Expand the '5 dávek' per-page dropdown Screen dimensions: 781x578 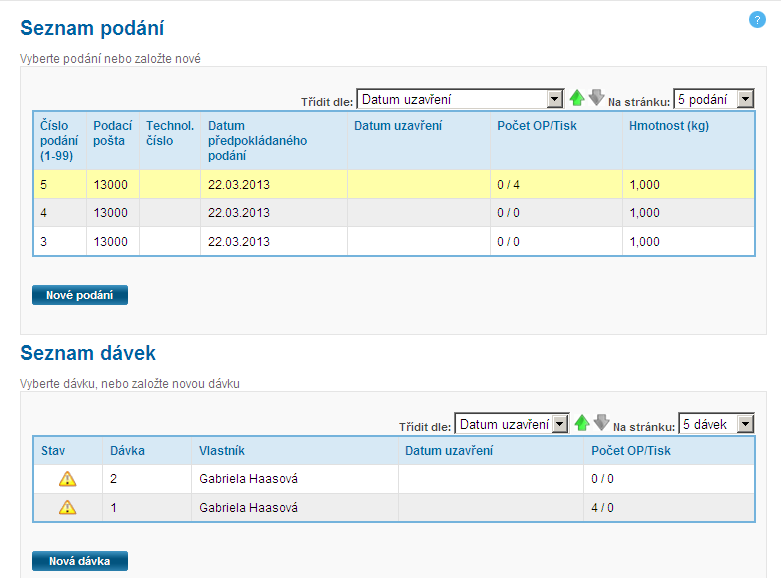coord(716,424)
